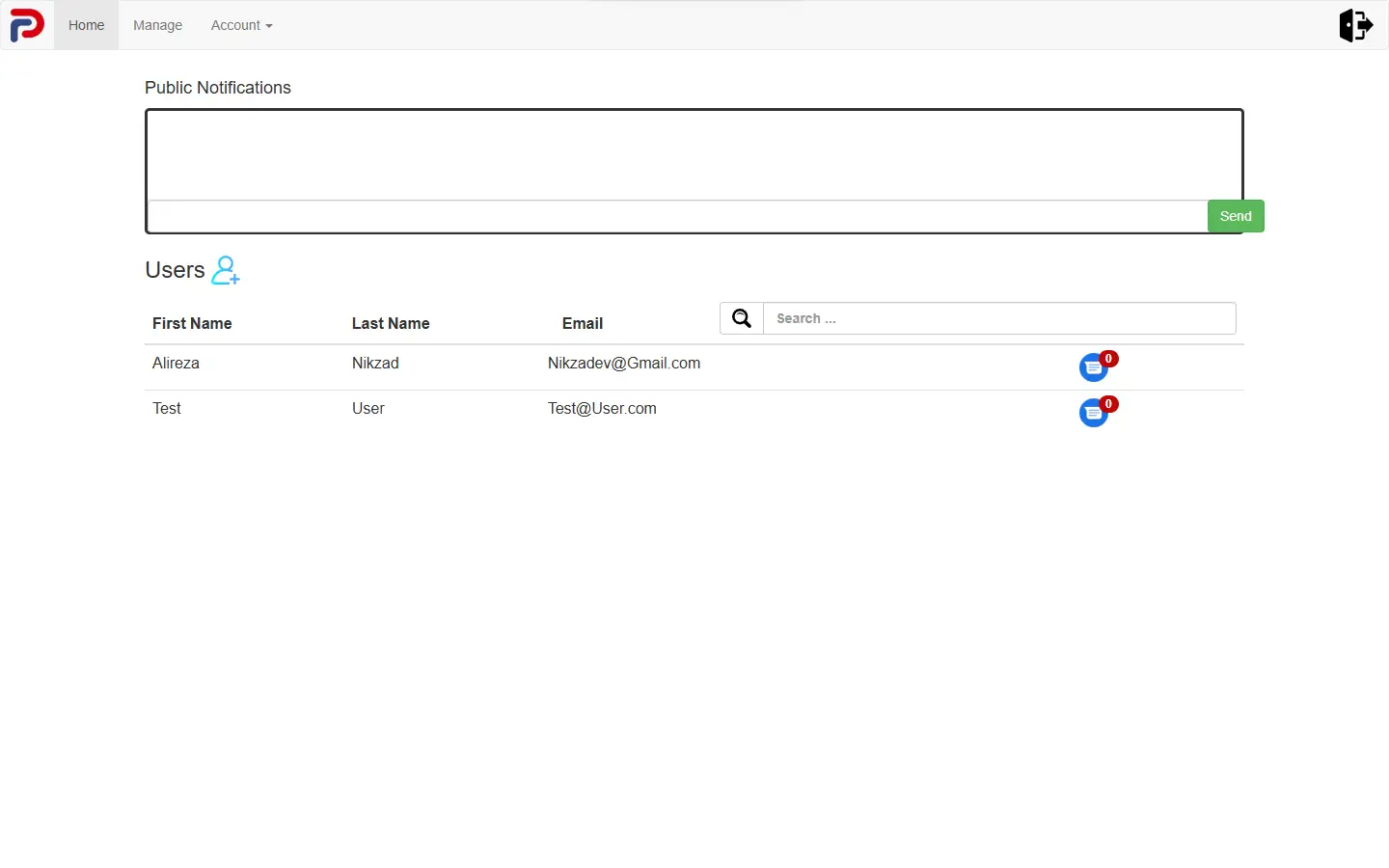1389x868 pixels.
Task: Open the Manage menu item
Action: (x=157, y=25)
